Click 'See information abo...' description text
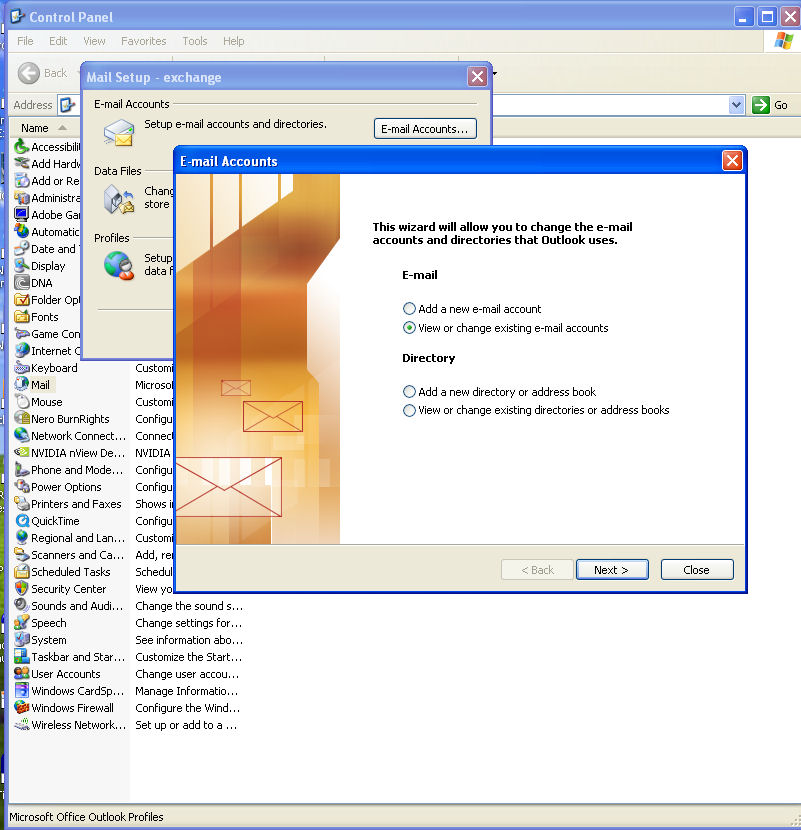Screen dimensions: 801x830 pyautogui.click(x=189, y=639)
